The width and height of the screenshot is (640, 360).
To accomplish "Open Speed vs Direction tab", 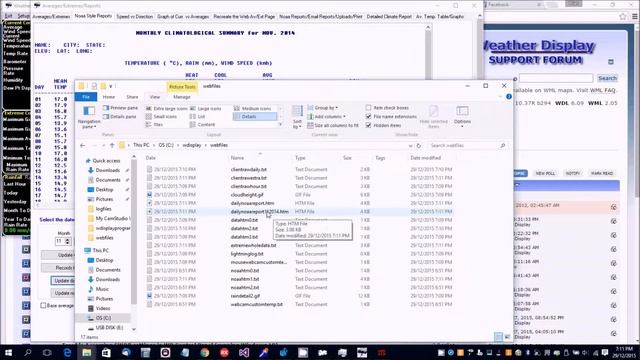I will [x=134, y=17].
